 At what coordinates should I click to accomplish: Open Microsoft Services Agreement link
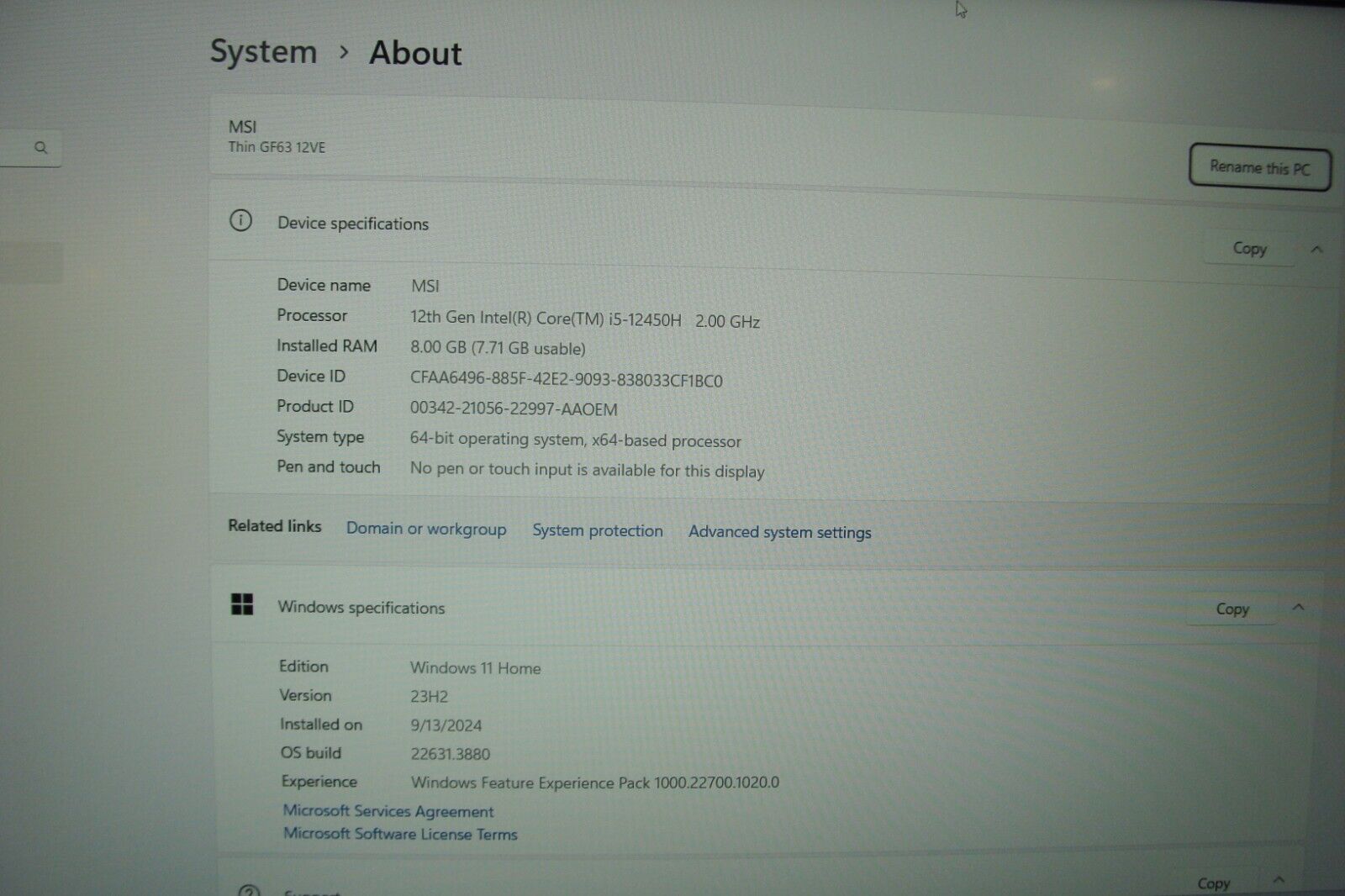(388, 811)
